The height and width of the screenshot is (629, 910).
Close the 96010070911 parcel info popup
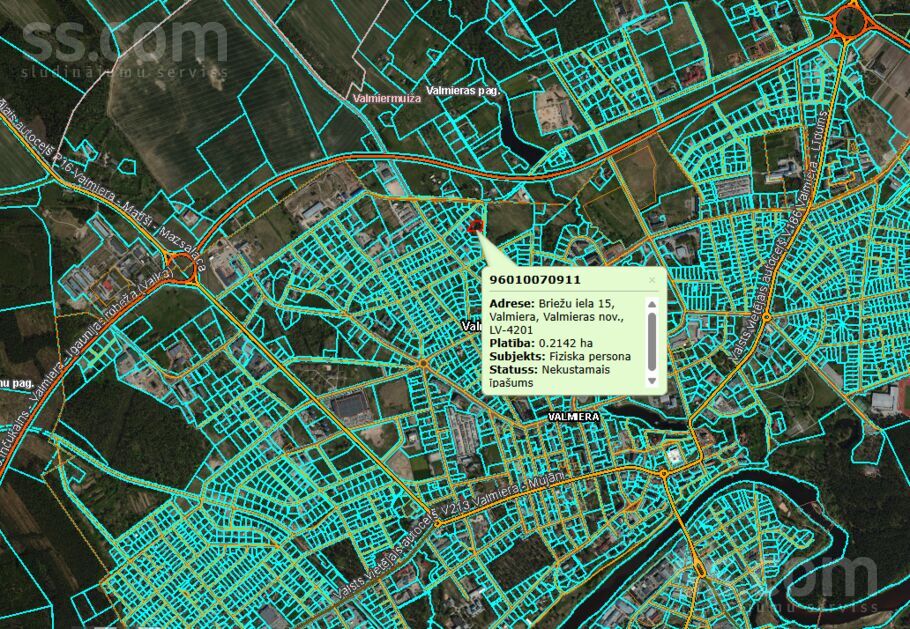click(x=652, y=281)
